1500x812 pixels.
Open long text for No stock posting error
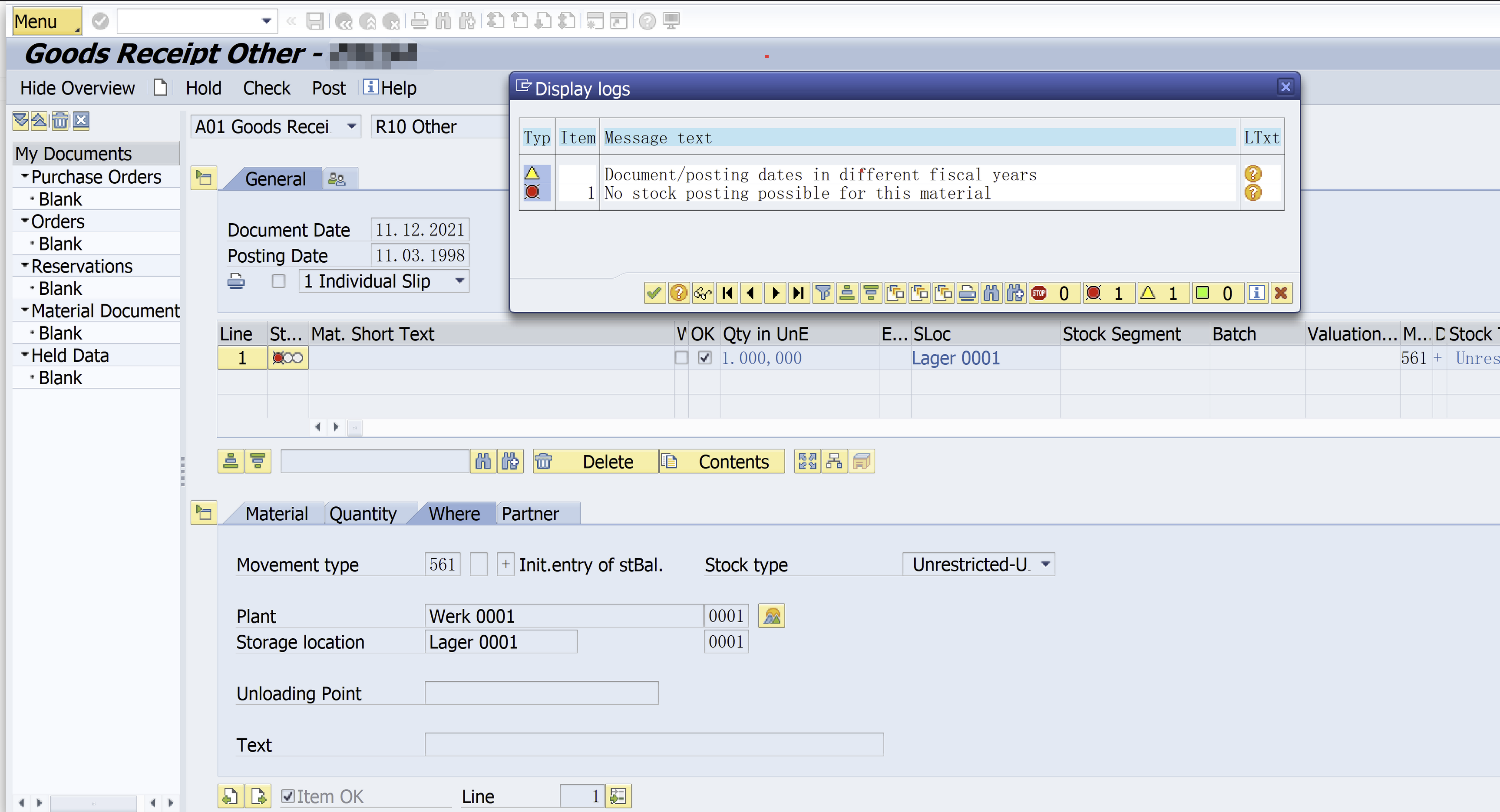tap(1253, 193)
